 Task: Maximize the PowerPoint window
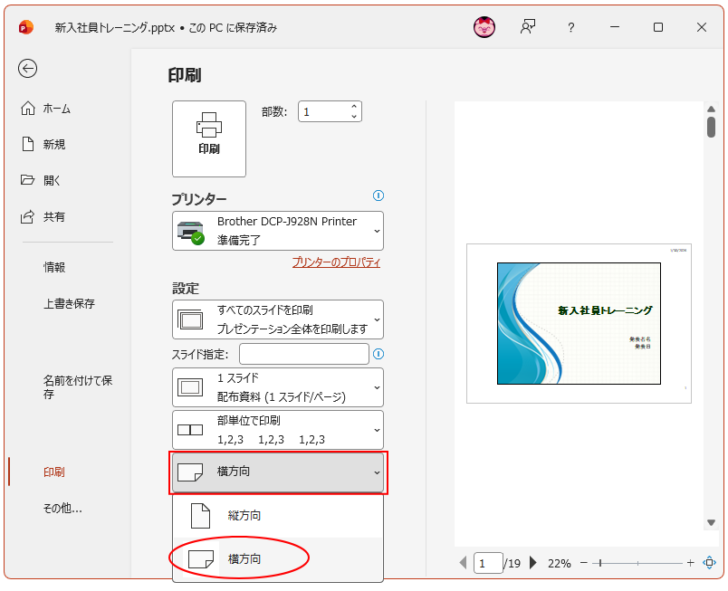pos(658,27)
